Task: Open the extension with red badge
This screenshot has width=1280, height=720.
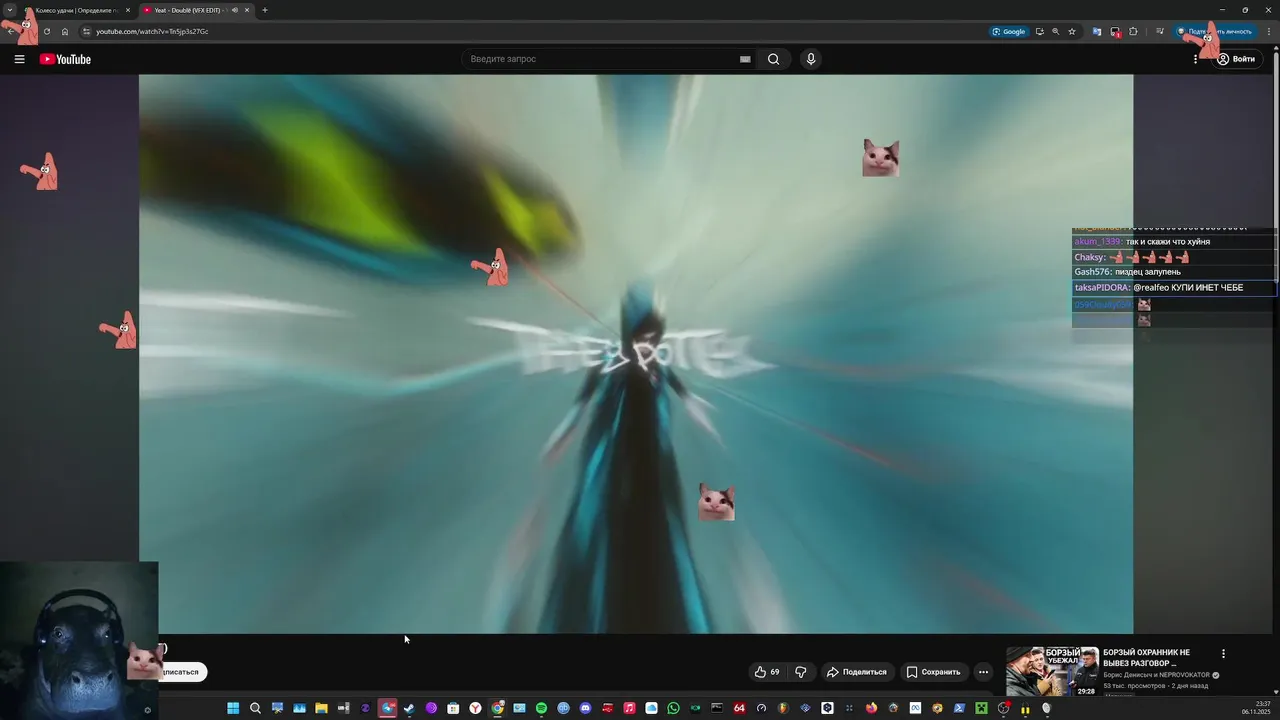Action: pos(1115,31)
